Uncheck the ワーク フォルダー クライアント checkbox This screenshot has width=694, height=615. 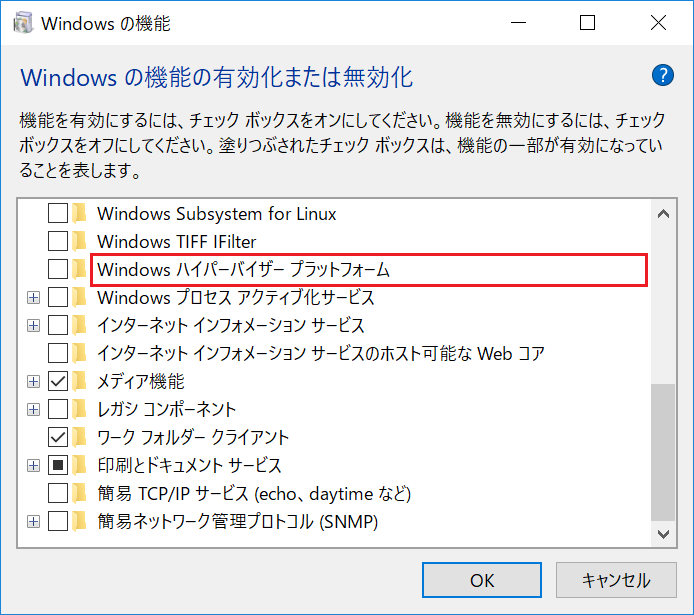pos(58,437)
